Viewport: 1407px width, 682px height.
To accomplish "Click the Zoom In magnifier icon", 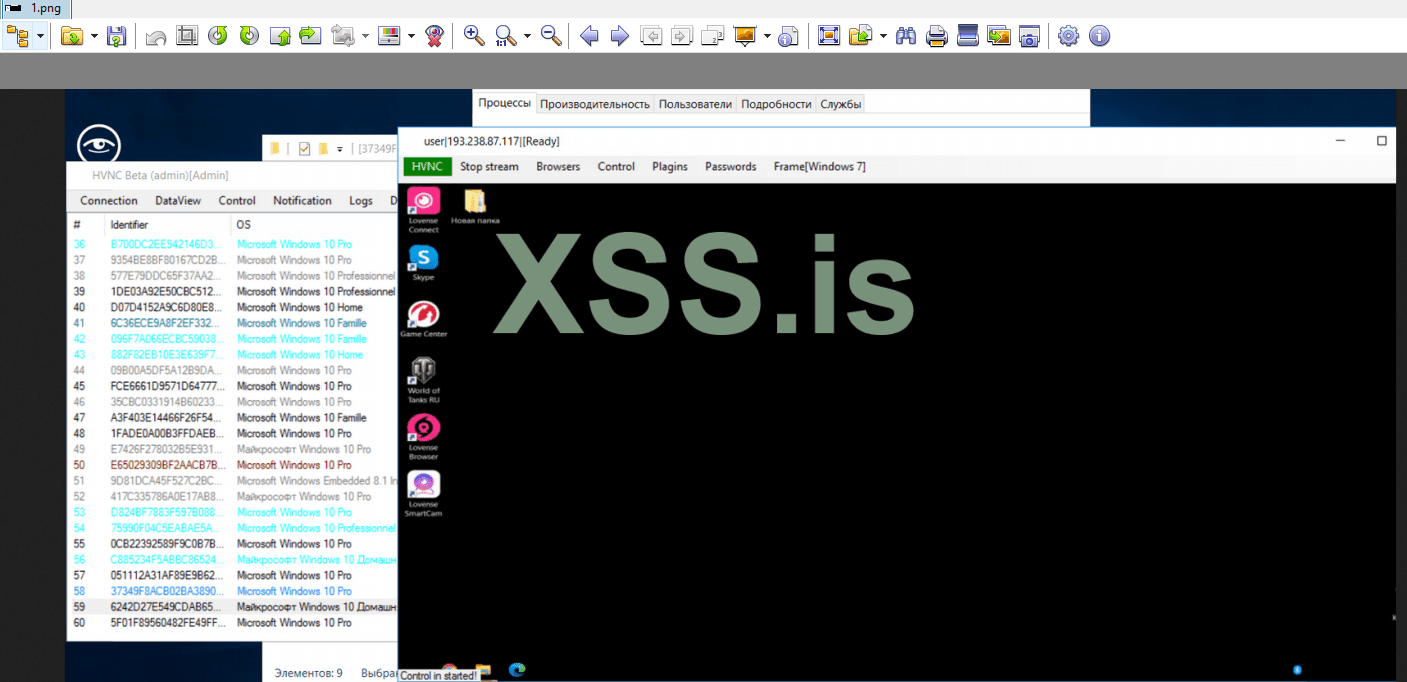I will tap(474, 37).
